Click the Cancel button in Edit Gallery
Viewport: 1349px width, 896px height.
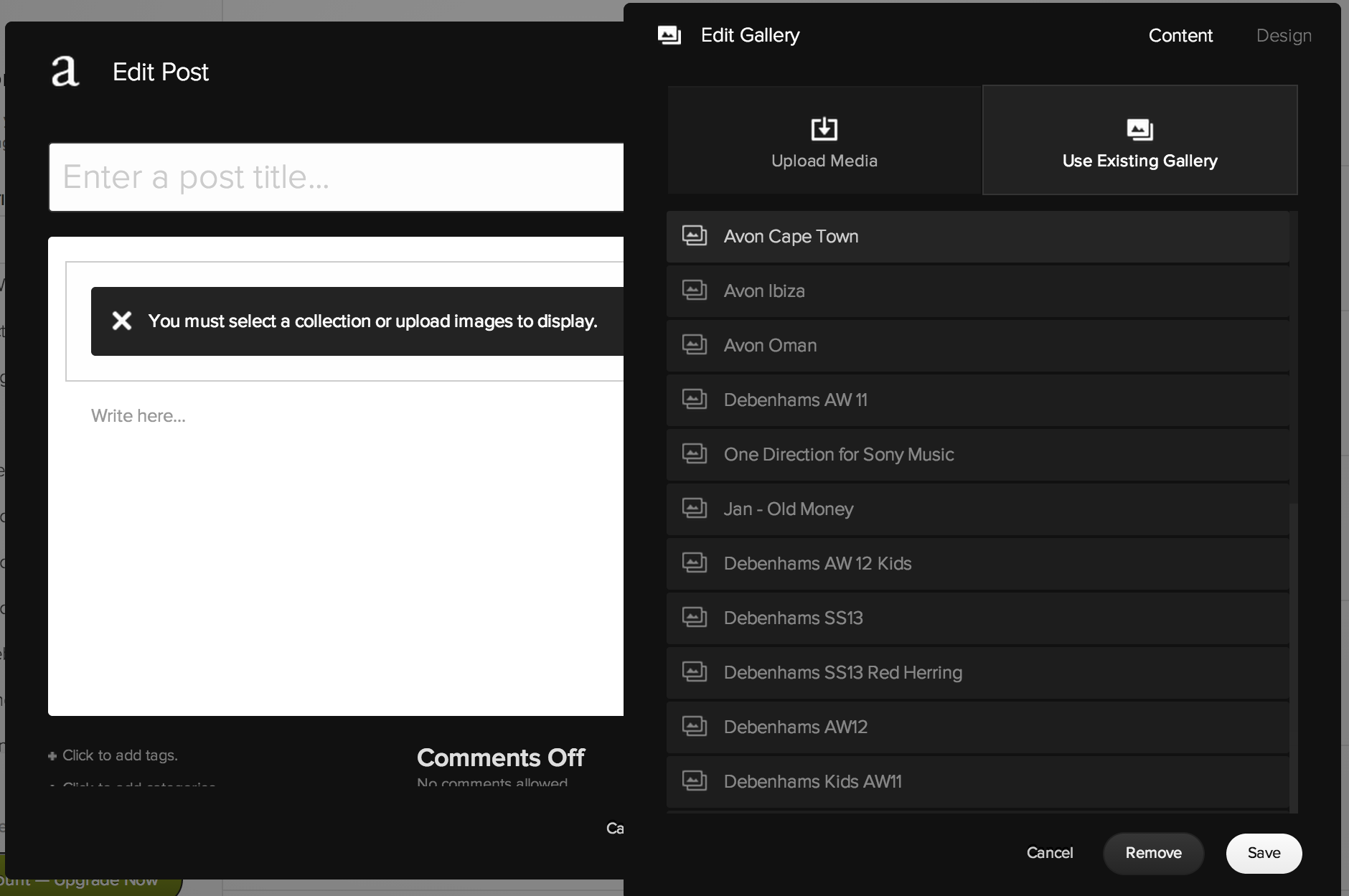pyautogui.click(x=1049, y=853)
